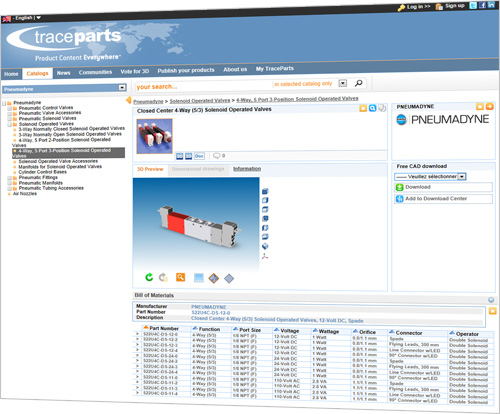
Task: Click the valve product thumbnail image
Action: point(155,136)
